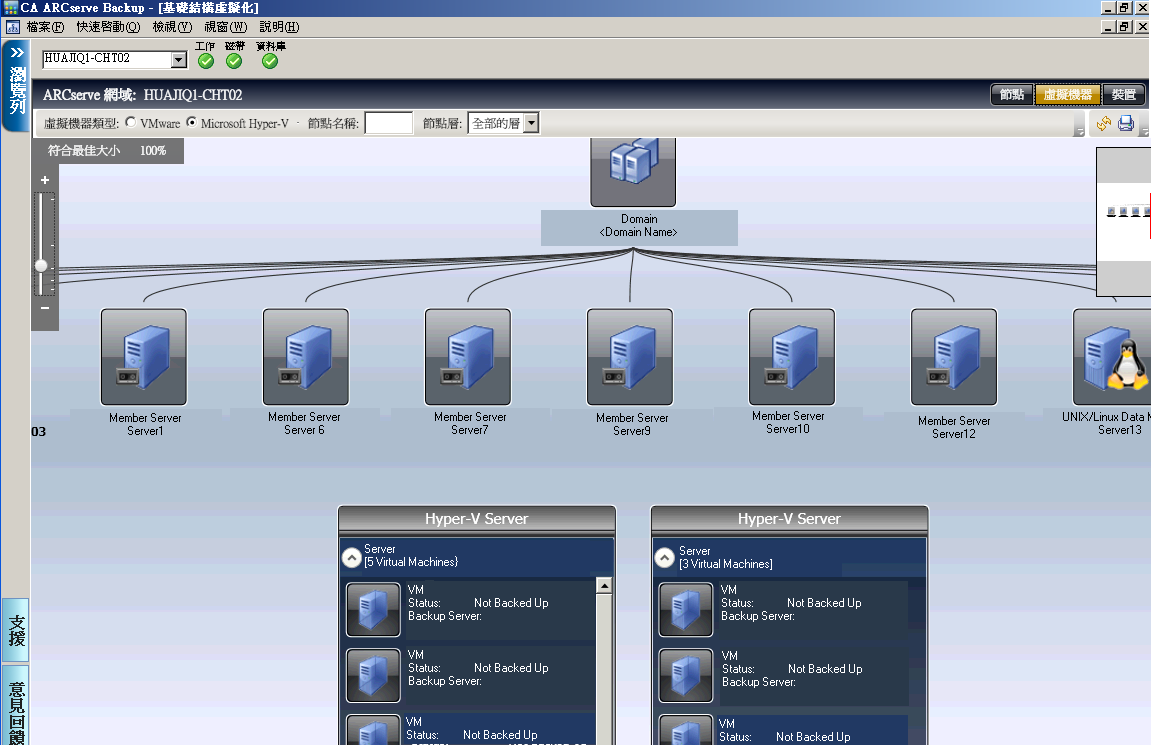Open the 檔案 menu
The height and width of the screenshot is (745, 1151).
[x=44, y=27]
